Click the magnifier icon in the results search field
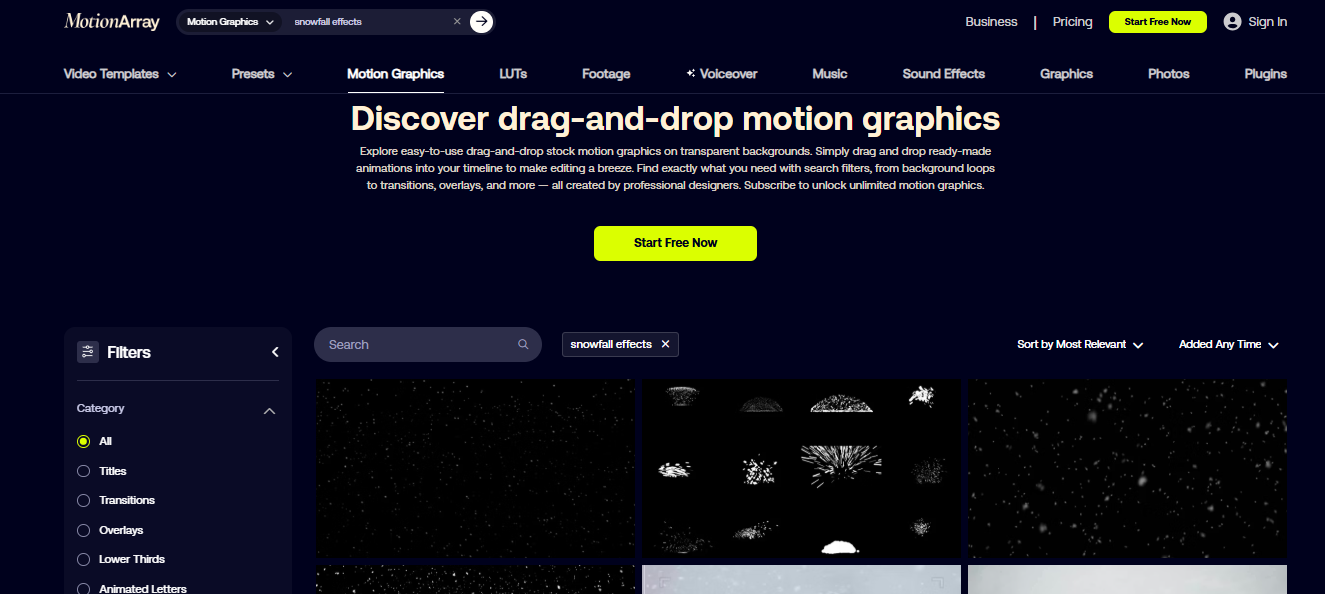The width and height of the screenshot is (1325, 594). point(523,344)
